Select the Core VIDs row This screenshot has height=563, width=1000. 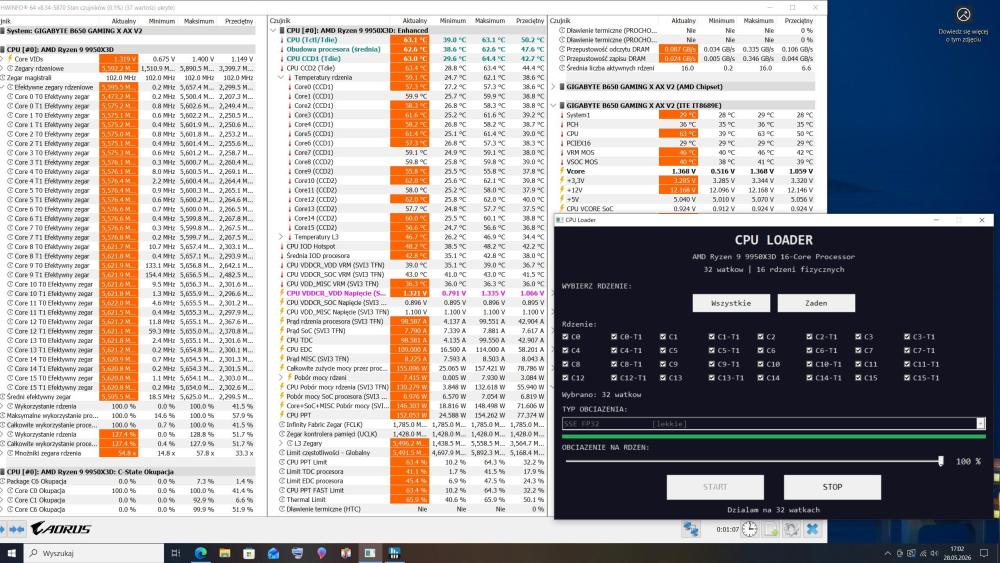pos(128,59)
